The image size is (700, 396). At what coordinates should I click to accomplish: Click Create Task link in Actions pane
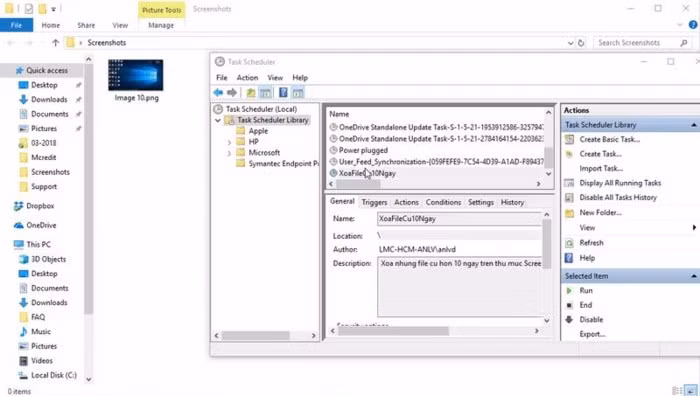[600, 154]
